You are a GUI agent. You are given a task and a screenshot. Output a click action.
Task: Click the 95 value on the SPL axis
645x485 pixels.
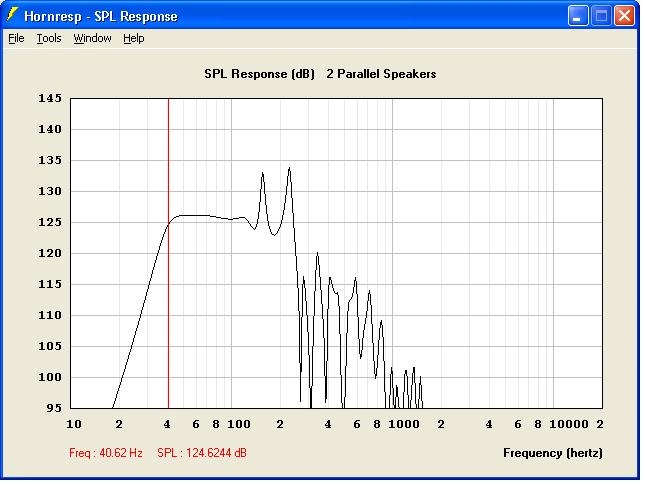point(54,408)
